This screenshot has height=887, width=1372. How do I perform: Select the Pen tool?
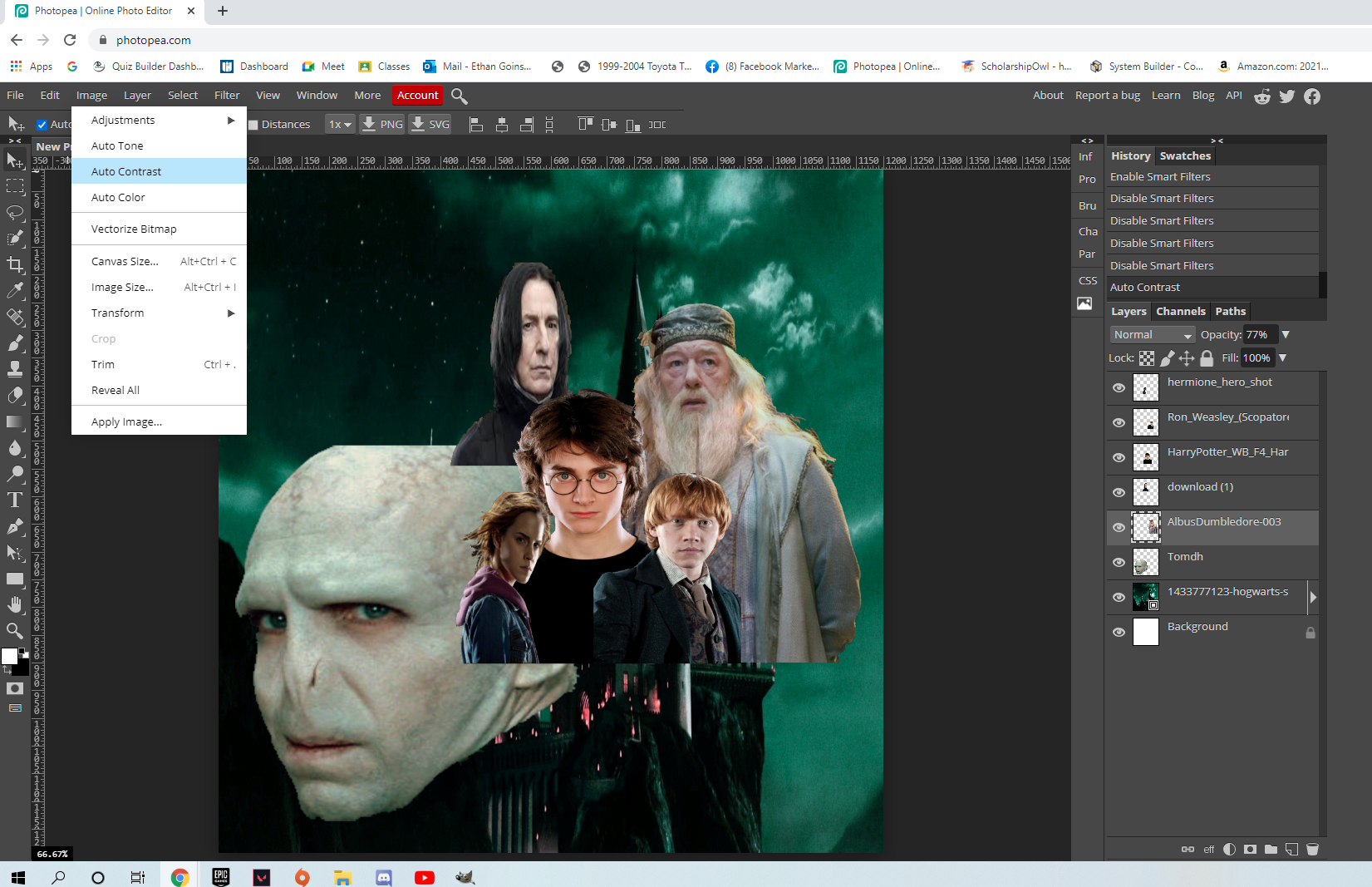[15, 526]
